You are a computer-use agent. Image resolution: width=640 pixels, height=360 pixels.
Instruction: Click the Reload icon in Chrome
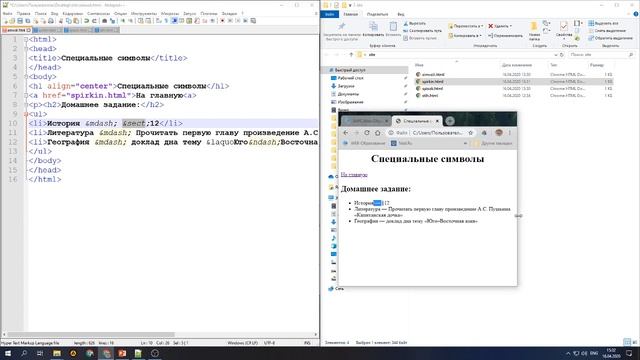[367, 133]
